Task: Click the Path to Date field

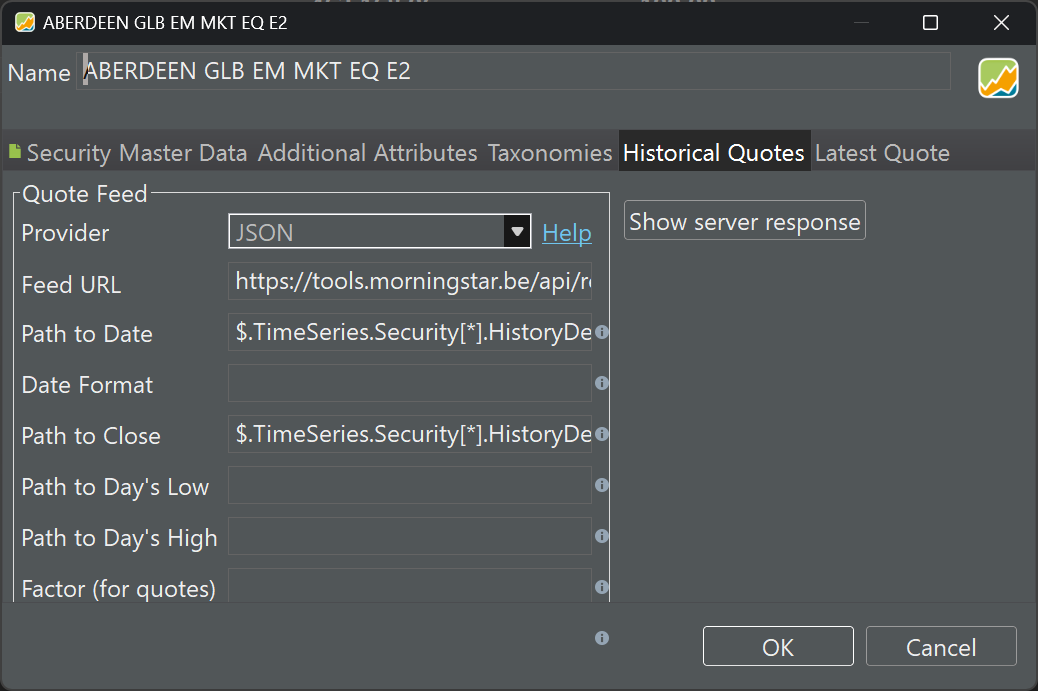Action: 410,332
